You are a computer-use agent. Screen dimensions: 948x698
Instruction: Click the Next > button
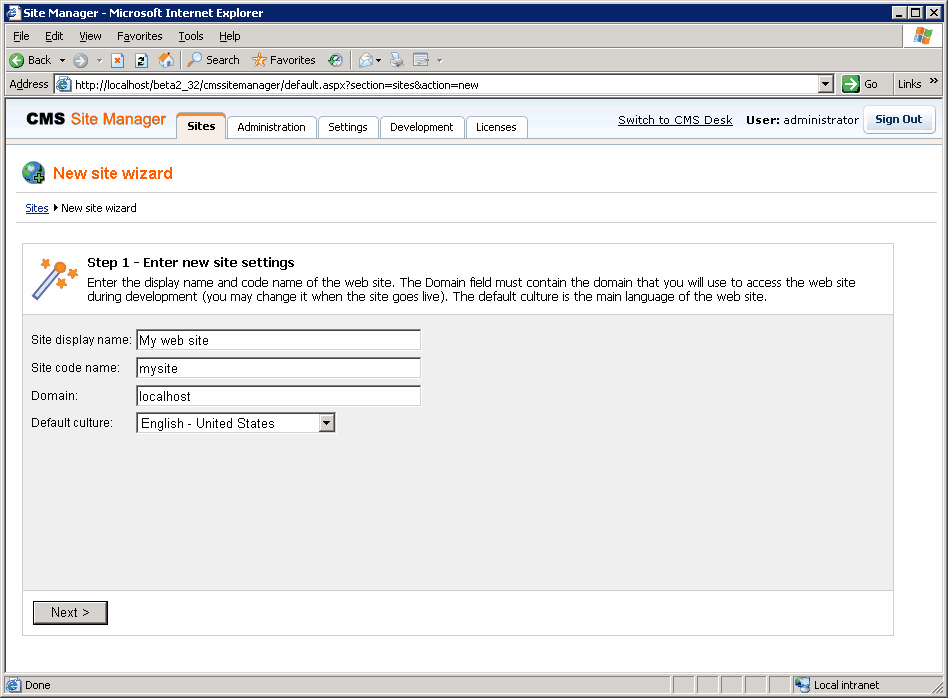[x=70, y=612]
